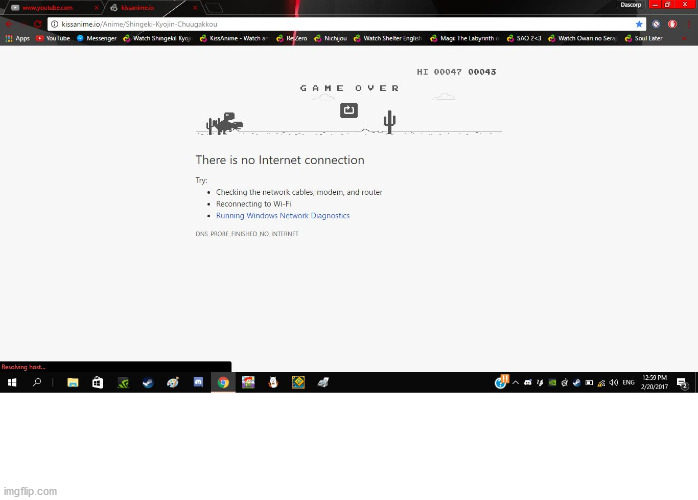Open Steam from the taskbar
This screenshot has width=698, height=500.
148,382
